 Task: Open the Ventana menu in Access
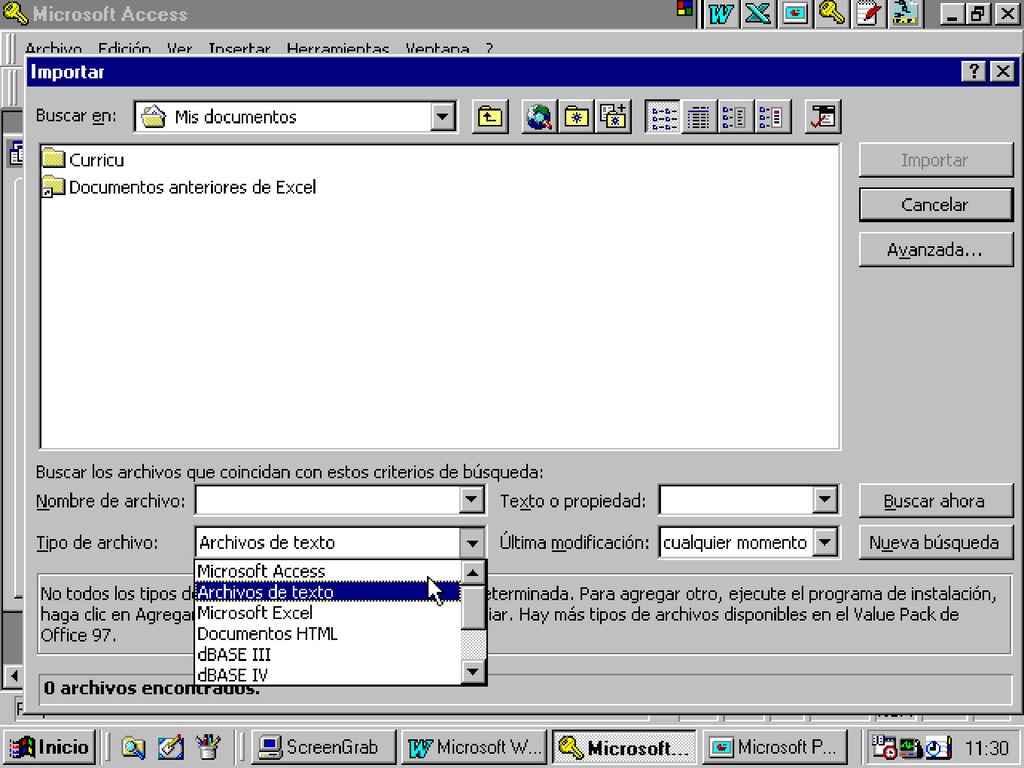[x=437, y=48]
